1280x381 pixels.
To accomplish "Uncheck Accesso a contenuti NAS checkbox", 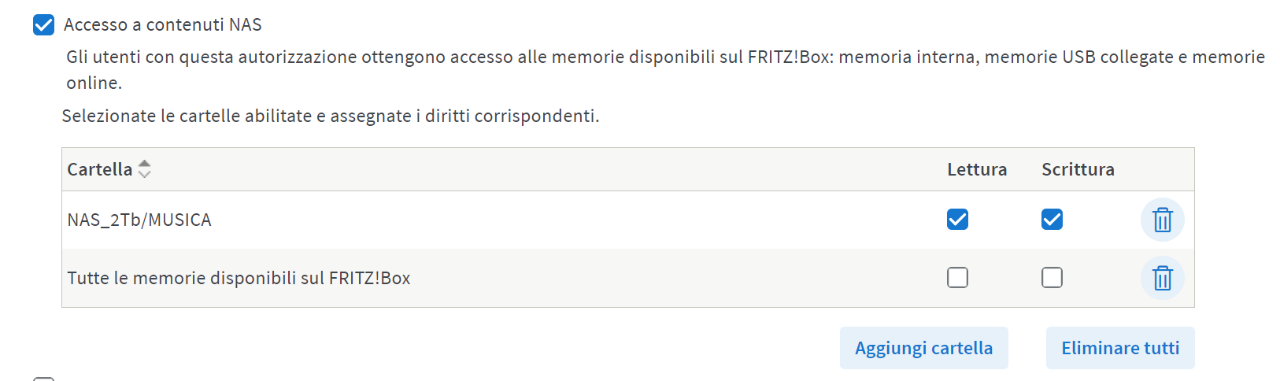I will point(43,25).
